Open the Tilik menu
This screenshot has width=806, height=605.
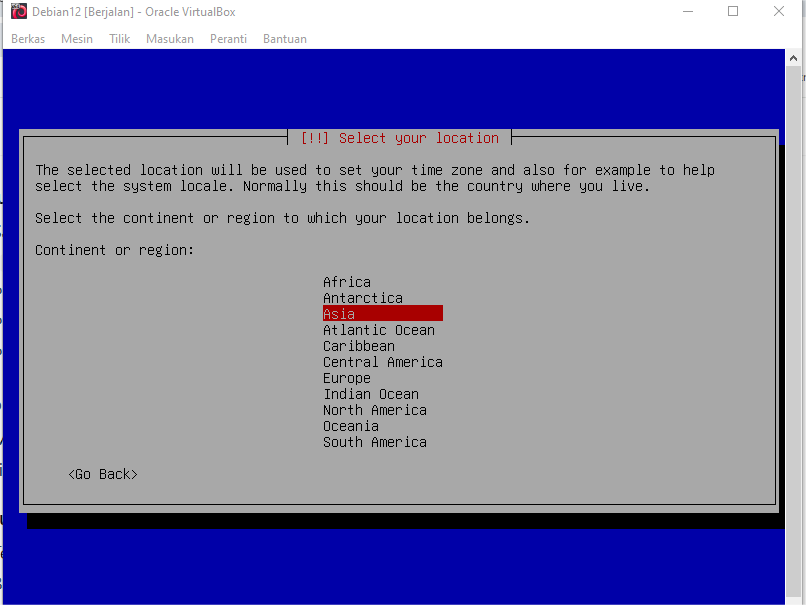click(120, 39)
